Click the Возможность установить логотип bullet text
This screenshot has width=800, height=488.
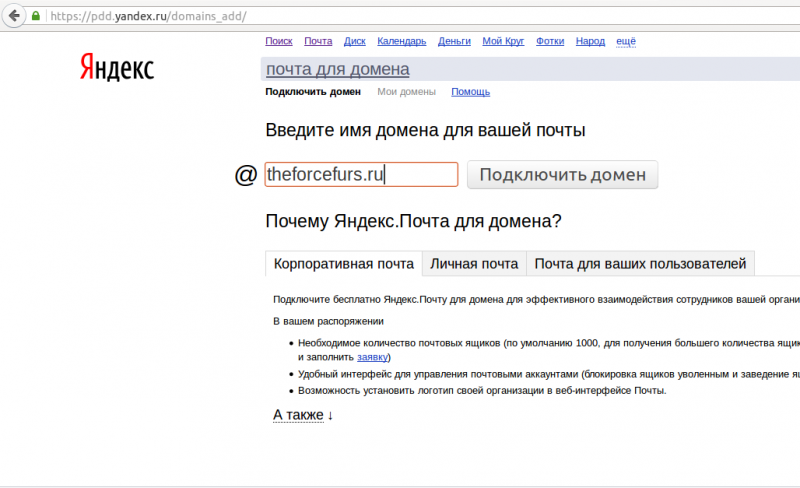click(482, 391)
